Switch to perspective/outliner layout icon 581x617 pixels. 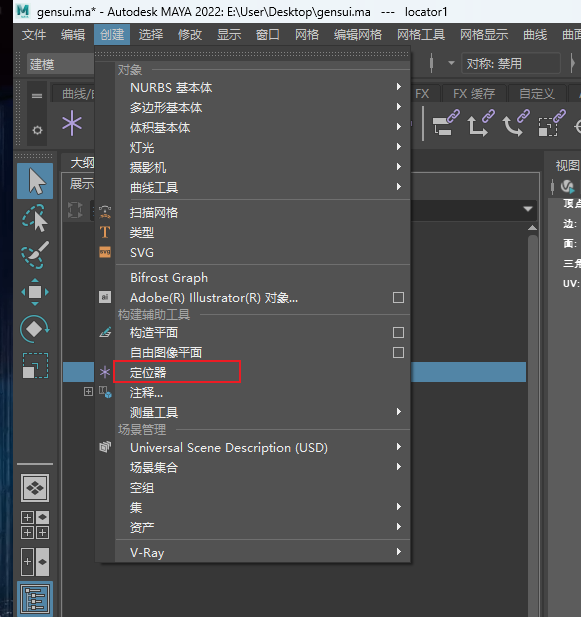click(35, 562)
